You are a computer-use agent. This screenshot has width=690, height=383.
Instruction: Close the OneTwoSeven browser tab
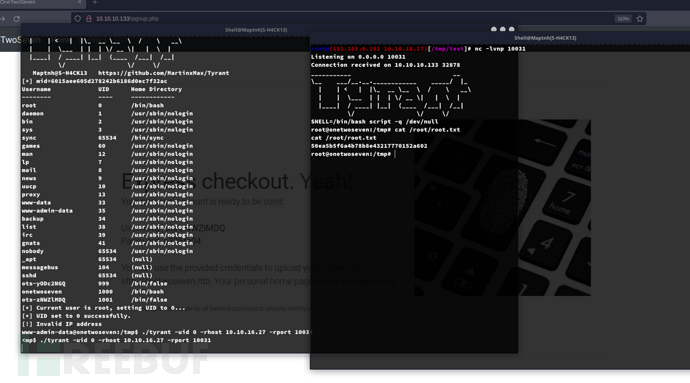click(79, 2)
